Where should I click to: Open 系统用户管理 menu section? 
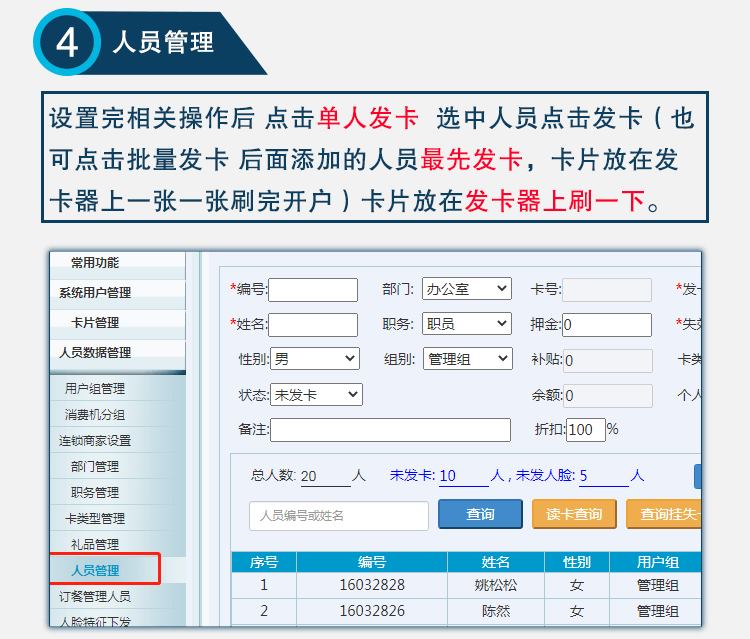coord(95,292)
